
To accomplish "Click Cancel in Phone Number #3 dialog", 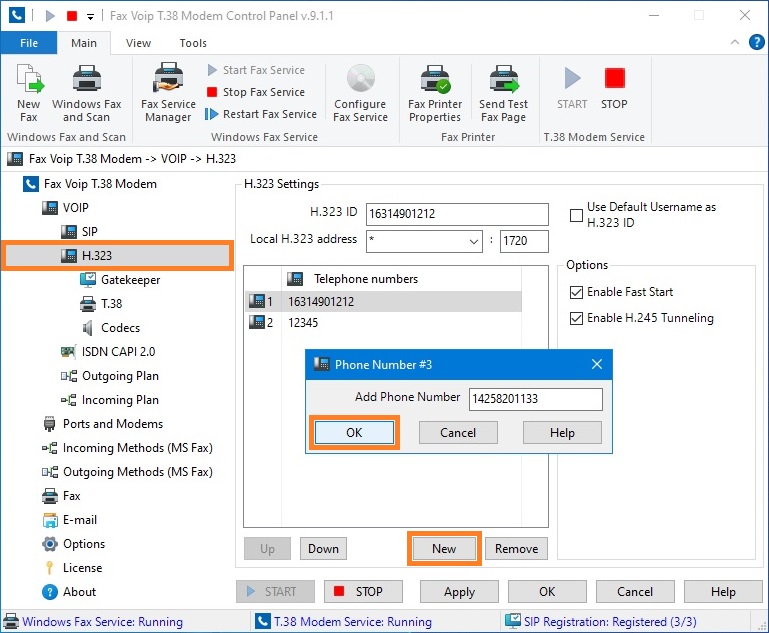I will pos(458,433).
